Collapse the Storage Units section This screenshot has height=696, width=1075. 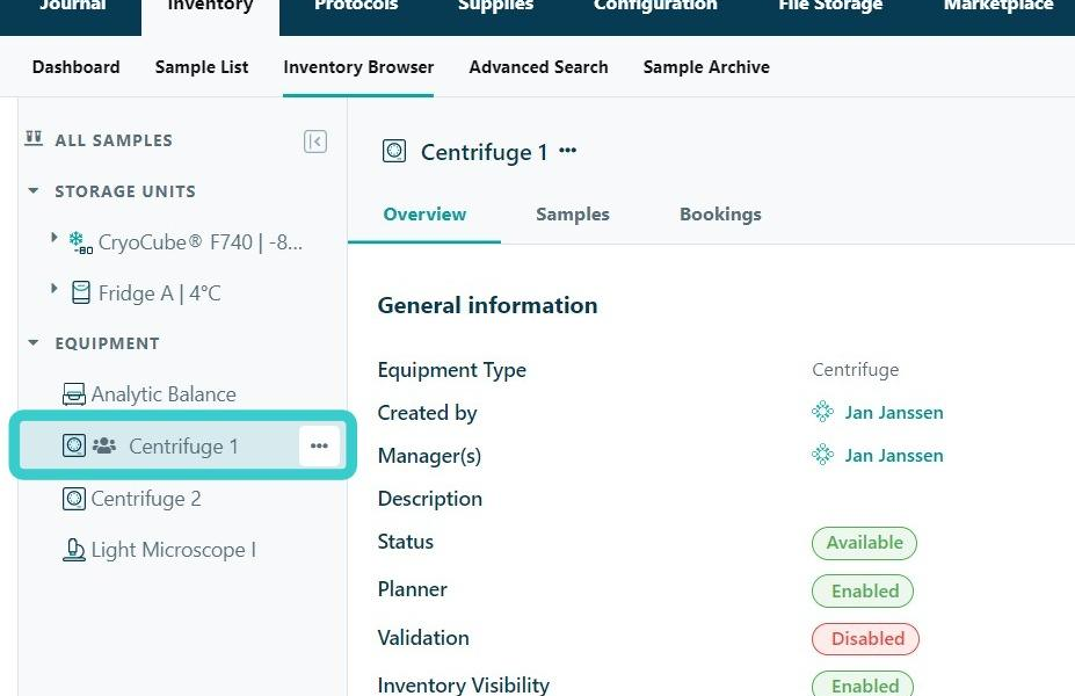point(33,191)
